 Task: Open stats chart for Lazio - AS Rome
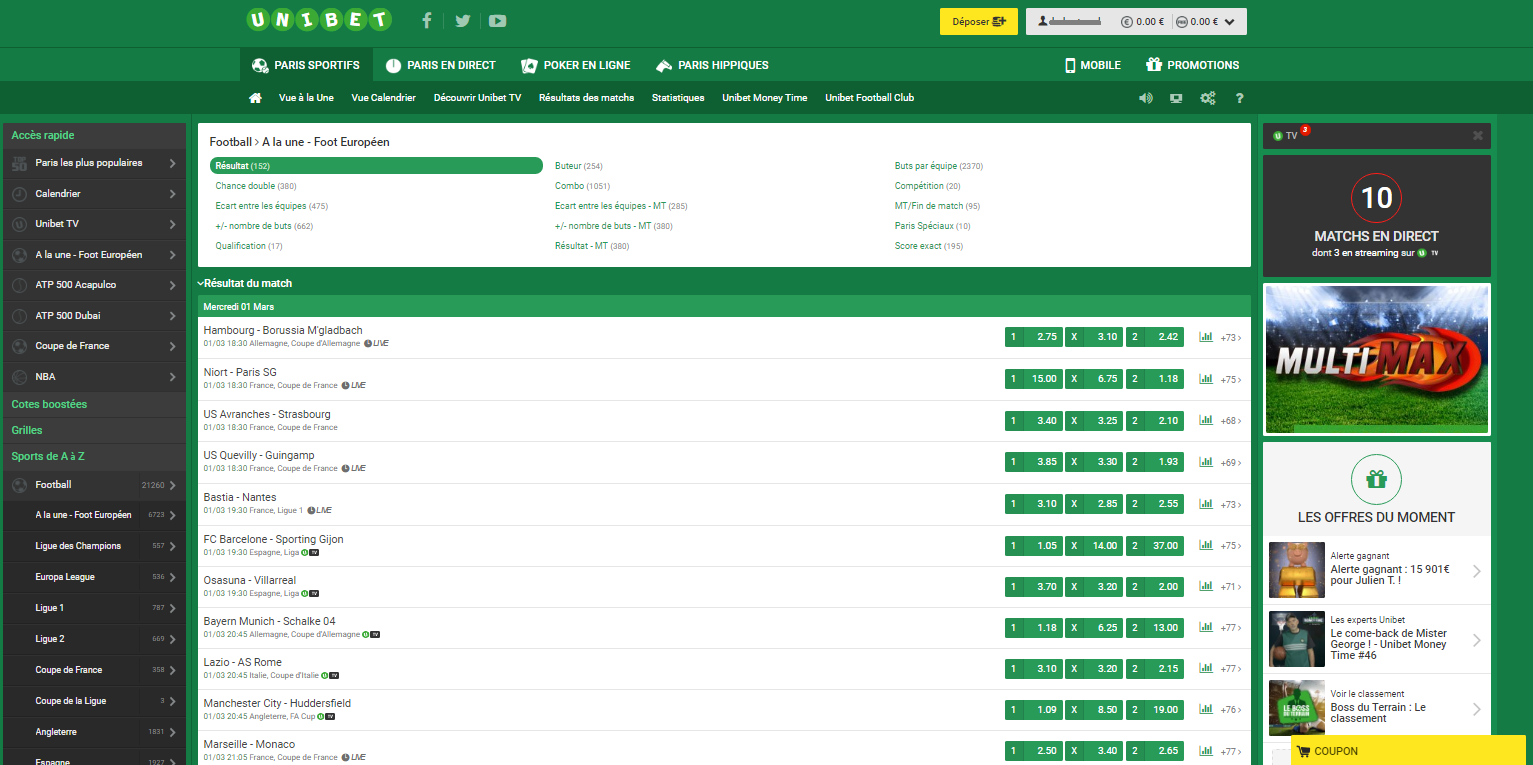click(x=1206, y=669)
